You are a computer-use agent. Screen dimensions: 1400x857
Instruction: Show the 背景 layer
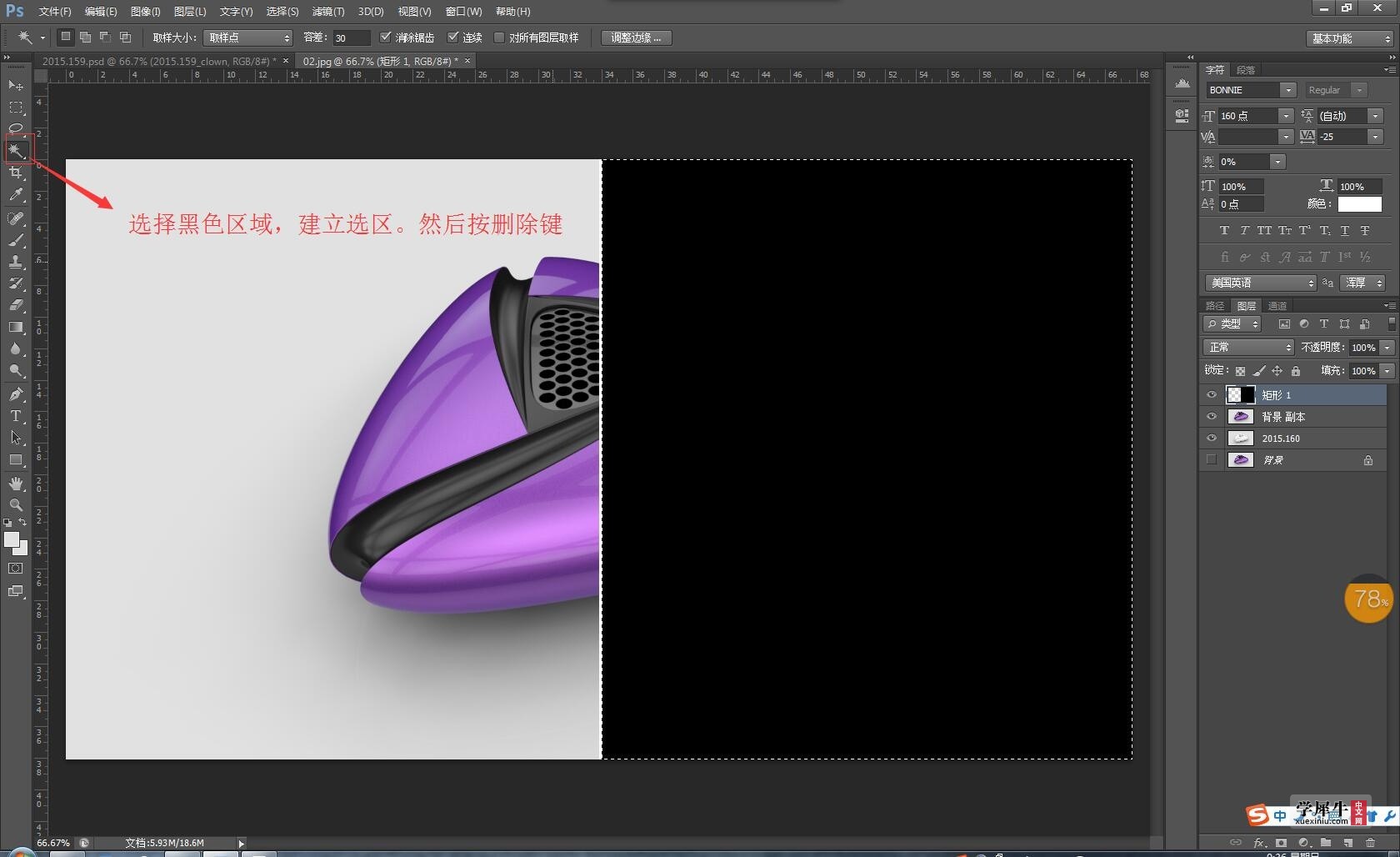point(1212,459)
